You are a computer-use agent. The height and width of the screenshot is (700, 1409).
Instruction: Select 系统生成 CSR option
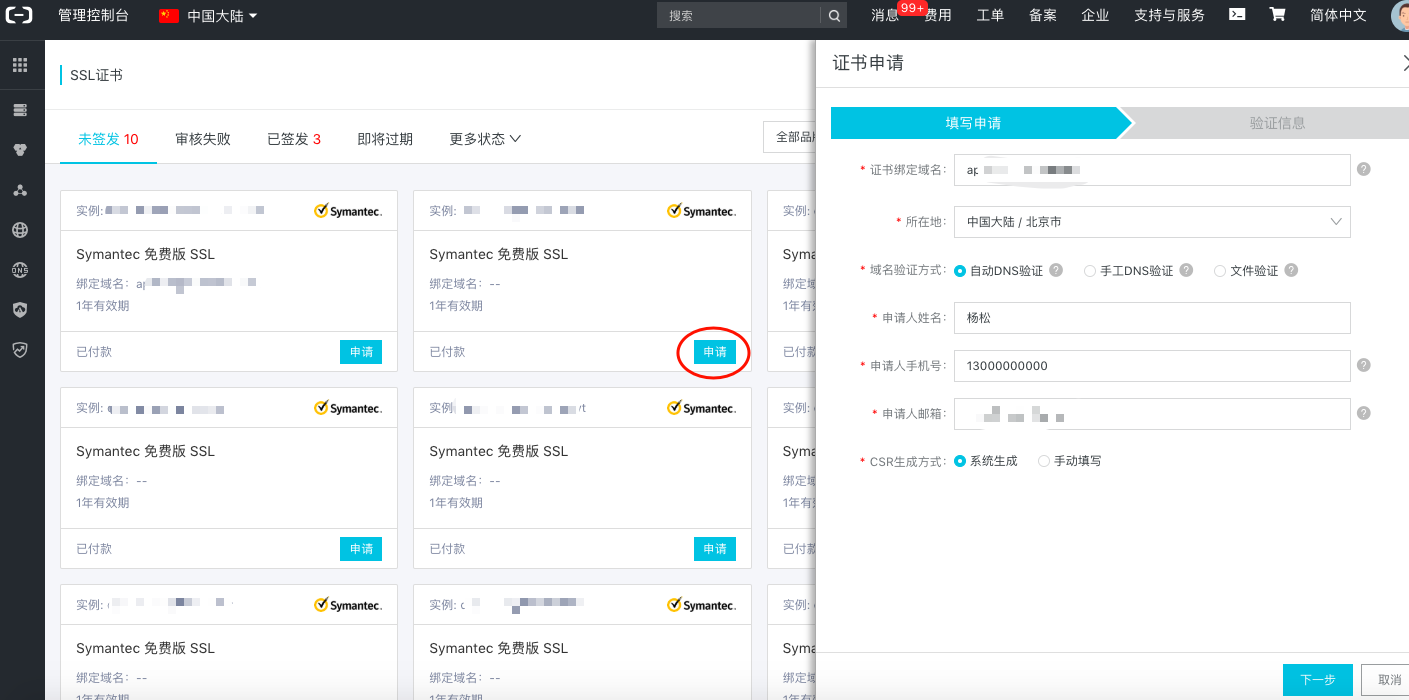point(960,461)
